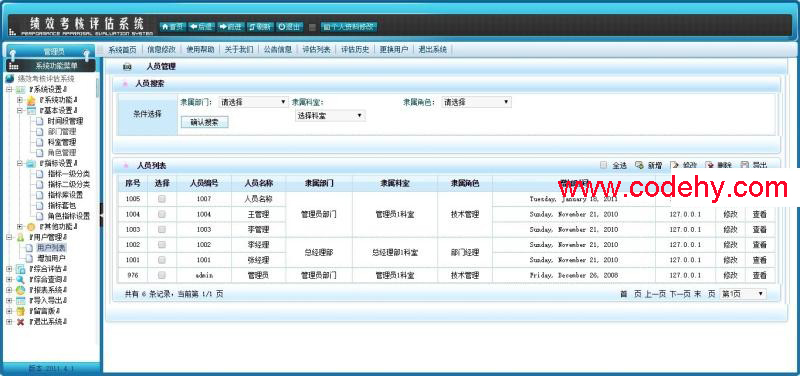800x376 pixels.
Task: Click the 删除 delete icon in list toolbar
Action: click(x=710, y=165)
